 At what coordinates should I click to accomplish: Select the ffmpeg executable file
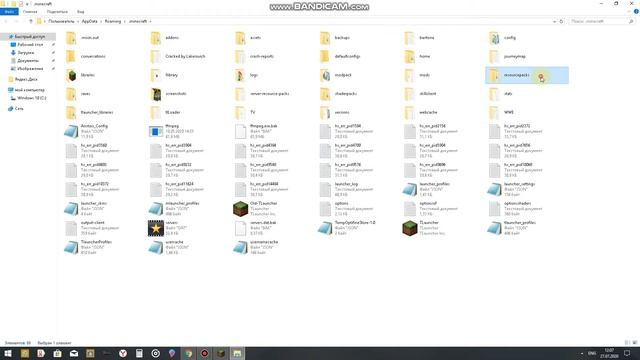point(171,131)
